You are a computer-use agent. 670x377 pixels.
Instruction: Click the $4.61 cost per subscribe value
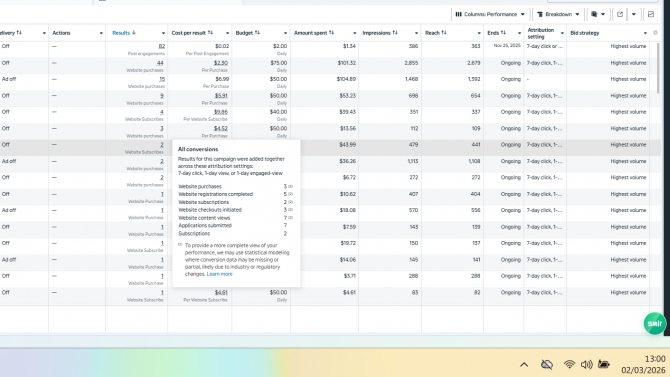click(221, 292)
